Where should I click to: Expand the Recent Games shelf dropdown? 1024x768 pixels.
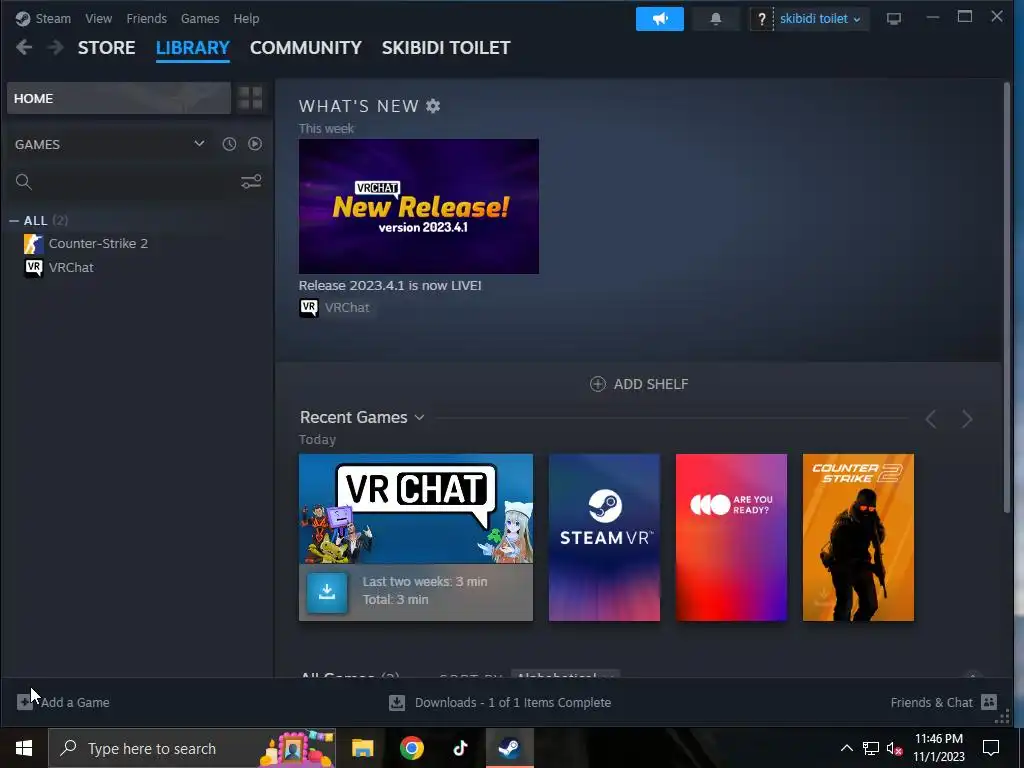coord(419,417)
